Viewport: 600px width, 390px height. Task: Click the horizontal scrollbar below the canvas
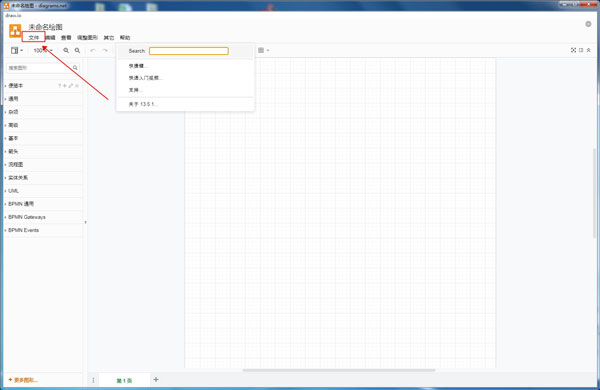[x=339, y=370]
